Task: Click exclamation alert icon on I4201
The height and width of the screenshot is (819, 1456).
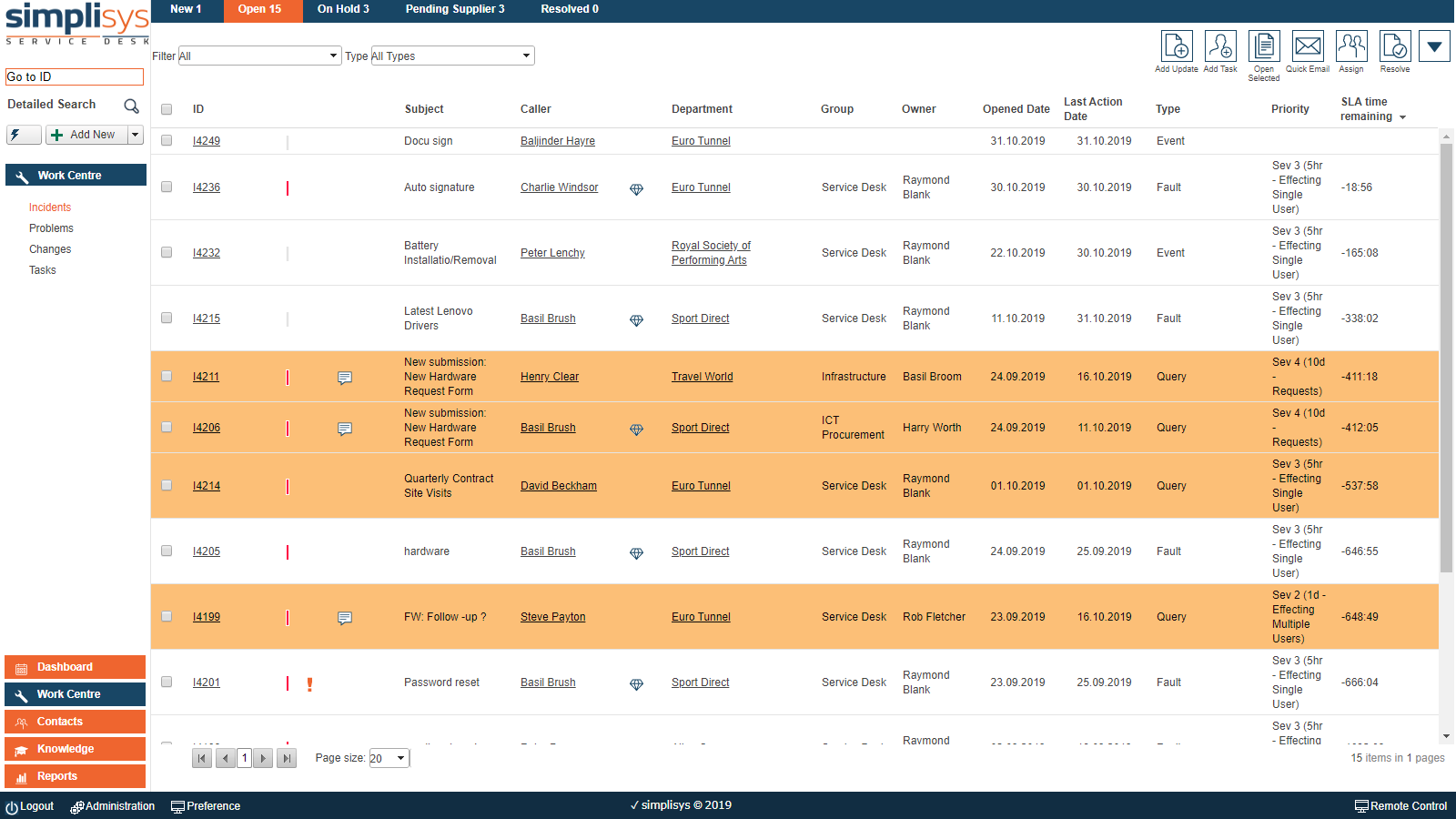Action: click(310, 684)
